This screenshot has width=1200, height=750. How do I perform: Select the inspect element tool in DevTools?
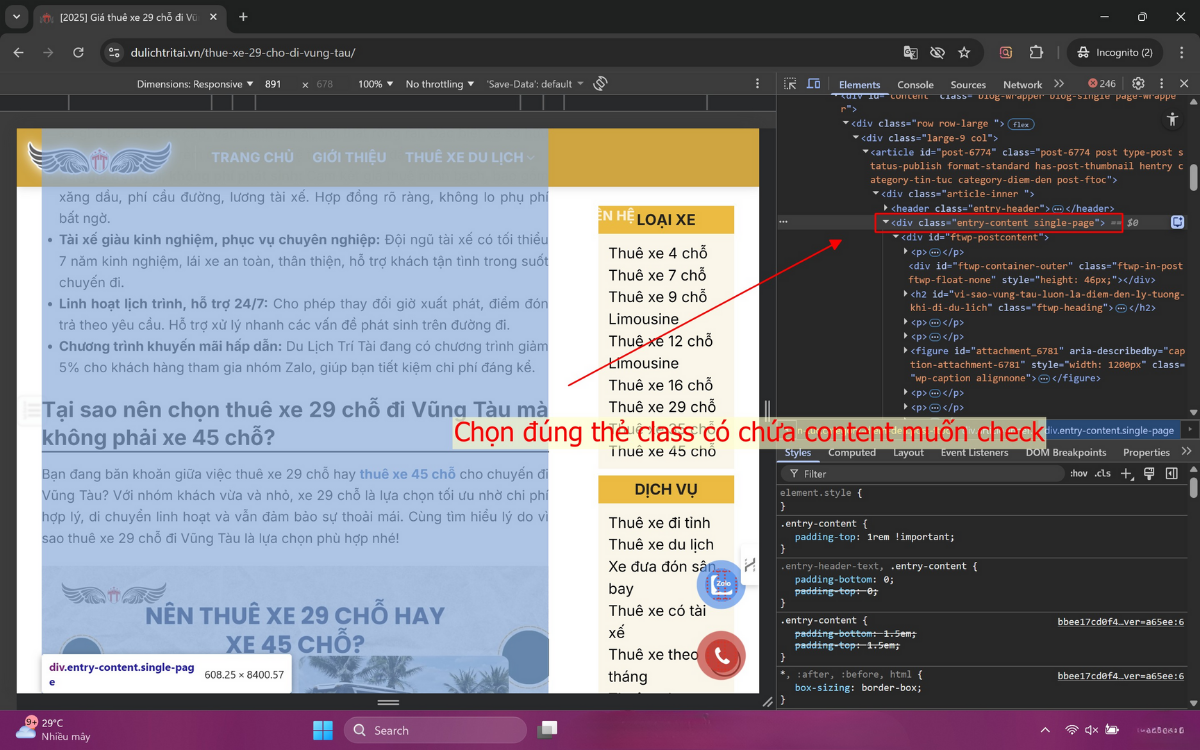pos(790,85)
